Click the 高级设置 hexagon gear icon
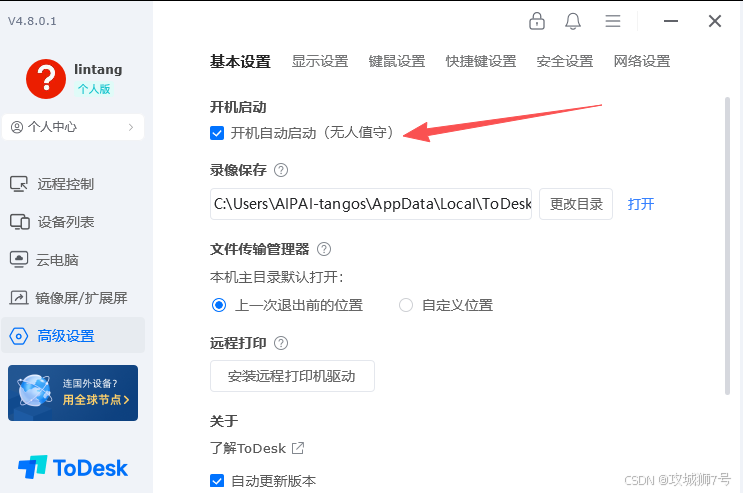 pos(18,336)
